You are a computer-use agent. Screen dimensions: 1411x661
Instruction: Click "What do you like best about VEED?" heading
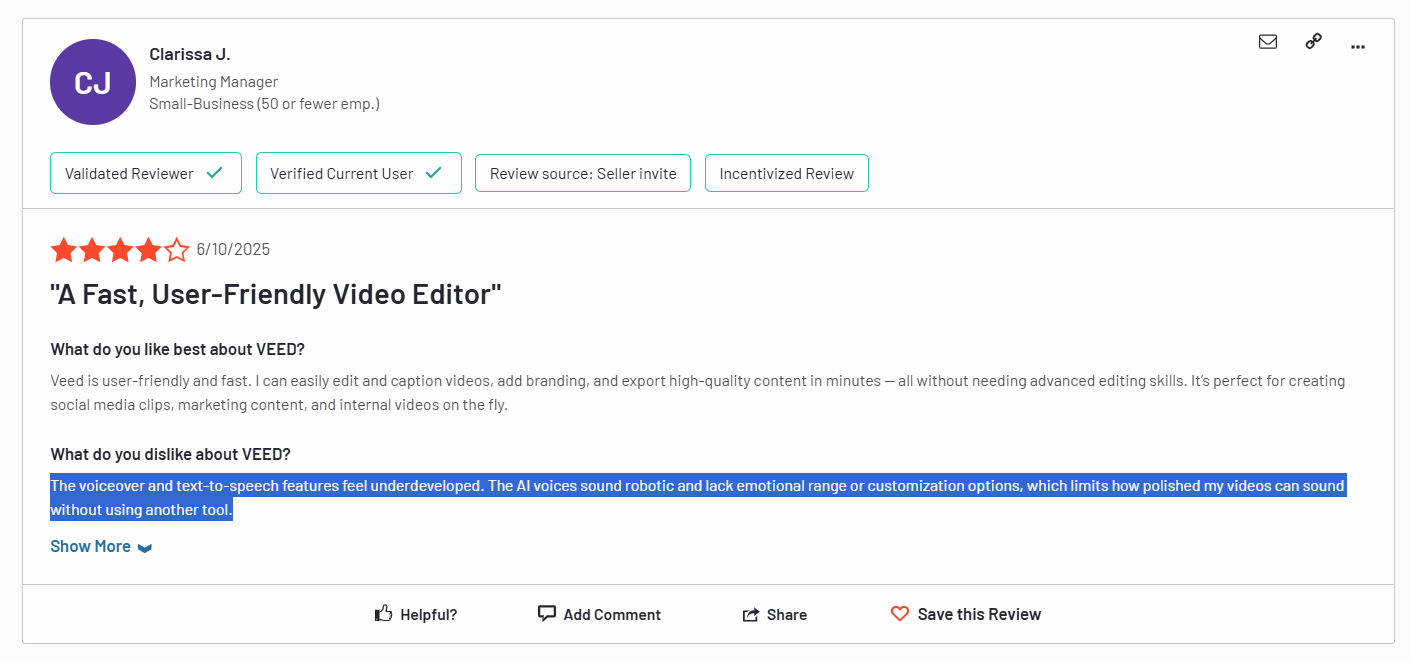[x=177, y=349]
